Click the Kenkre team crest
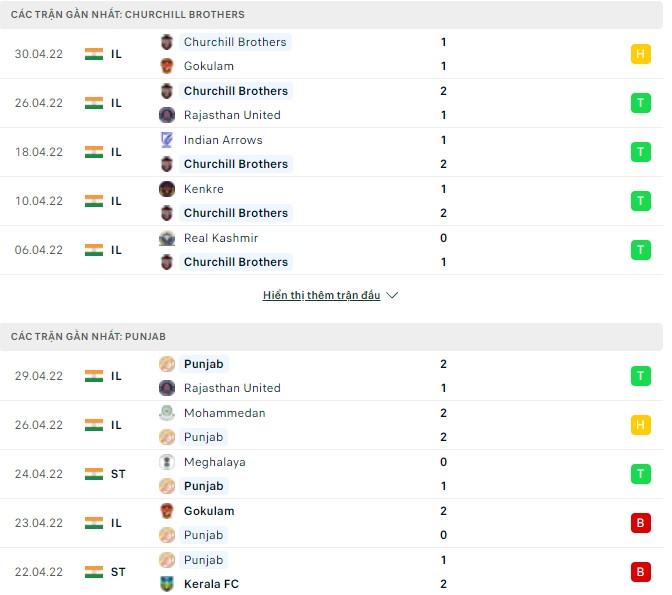 click(x=166, y=189)
